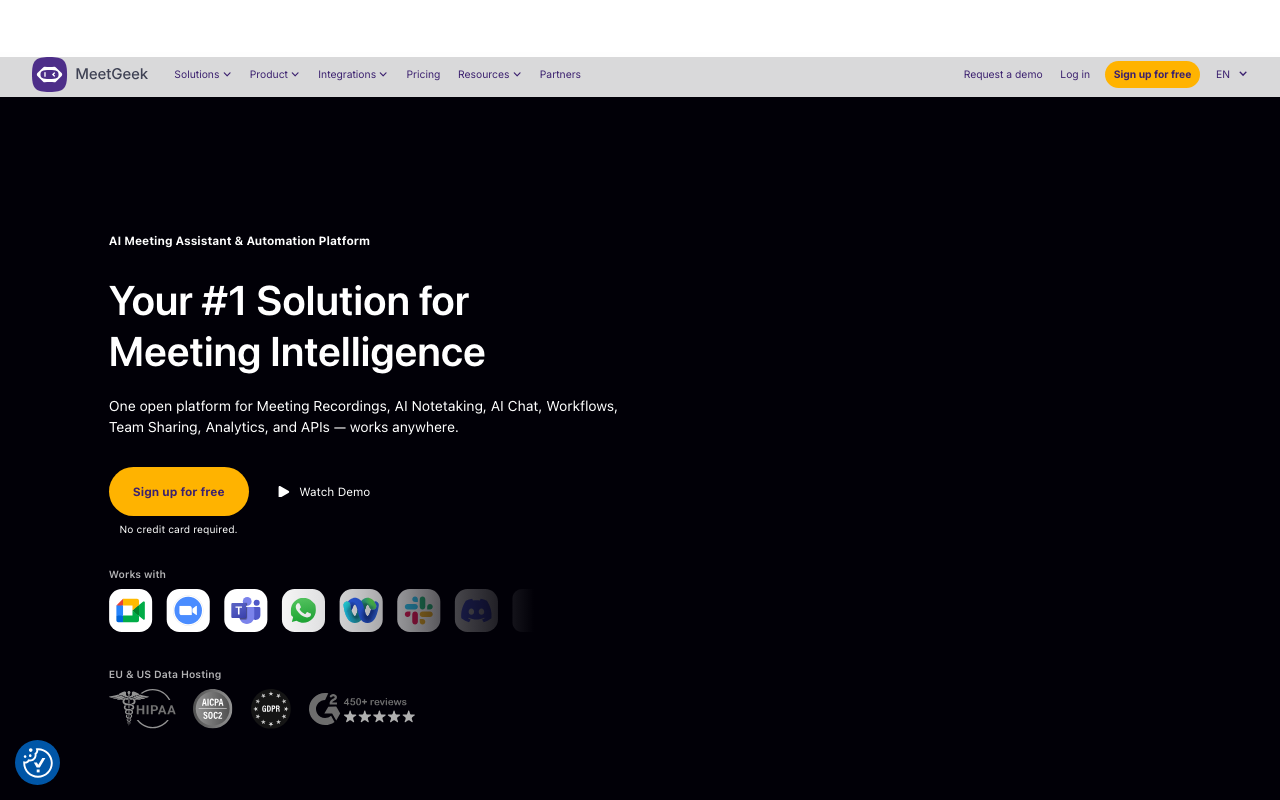Expand the Solutions dropdown
Screen dimensions: 1280x800
[x=202, y=74]
